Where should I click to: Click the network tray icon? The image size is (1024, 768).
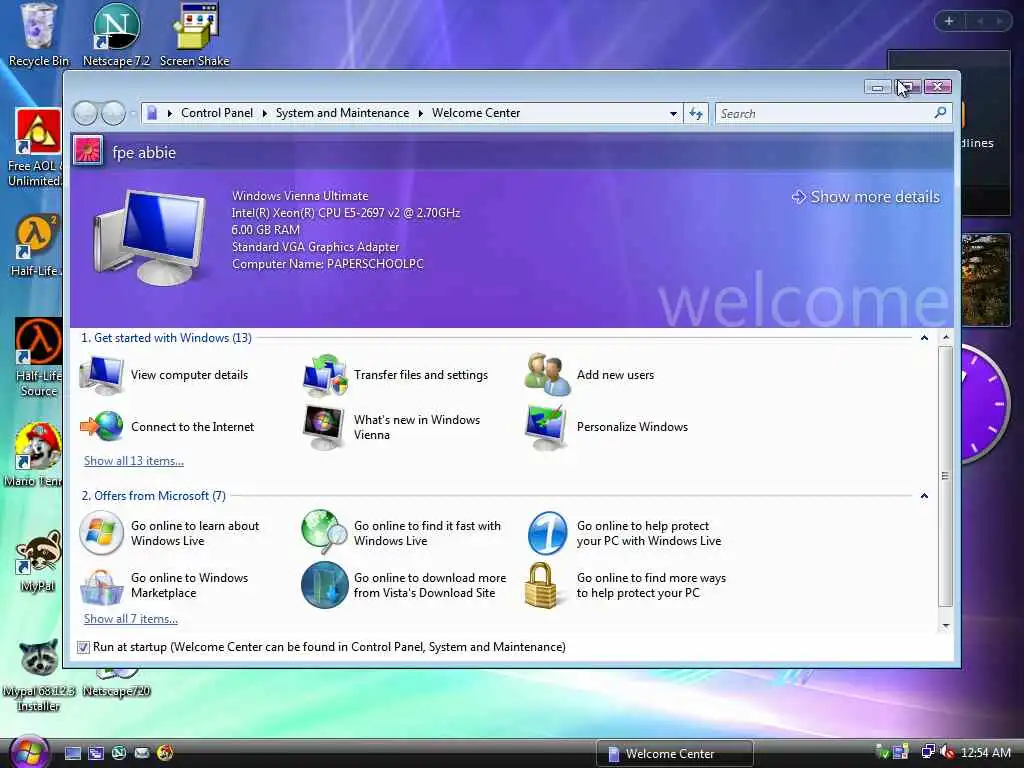tap(927, 752)
